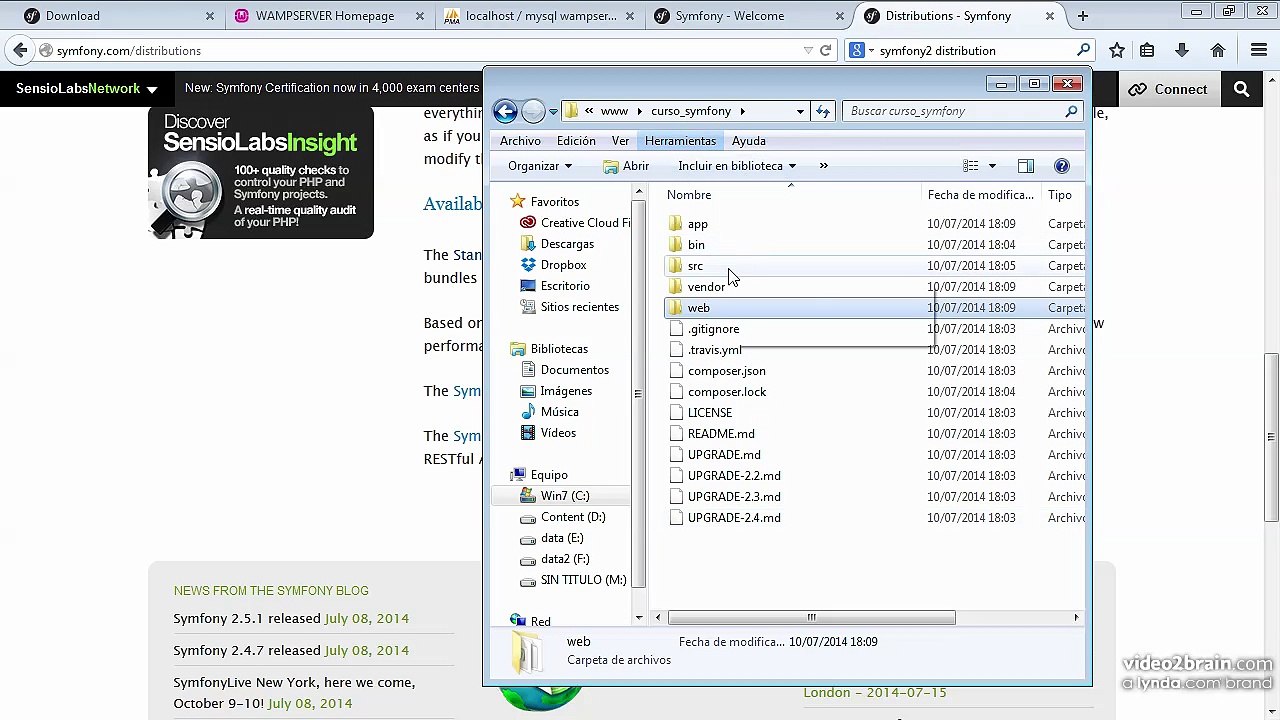Image resolution: width=1280 pixels, height=720 pixels.
Task: Click the Creative Cloud Files icon
Action: click(x=528, y=223)
